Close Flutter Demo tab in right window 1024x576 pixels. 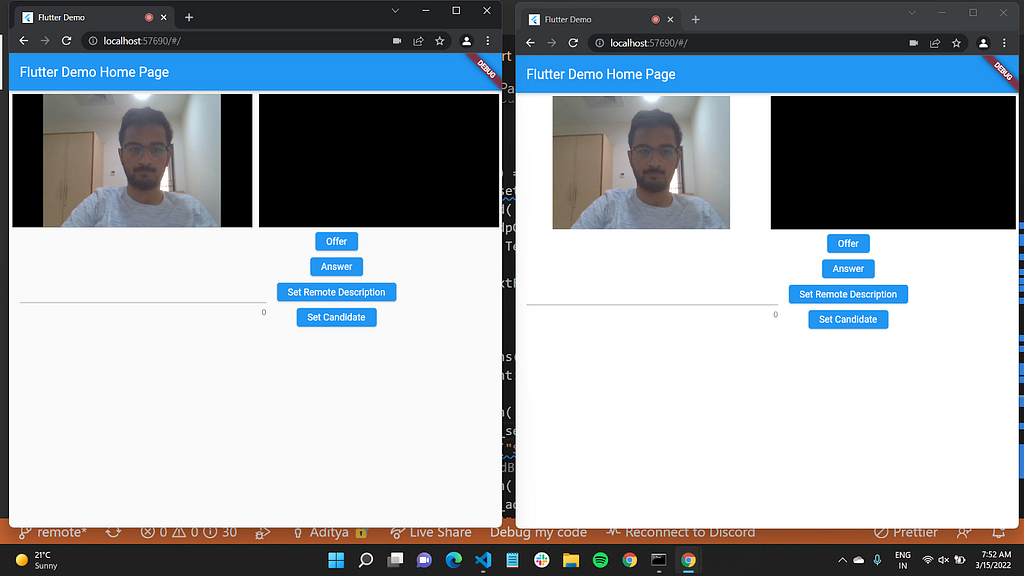coord(671,20)
